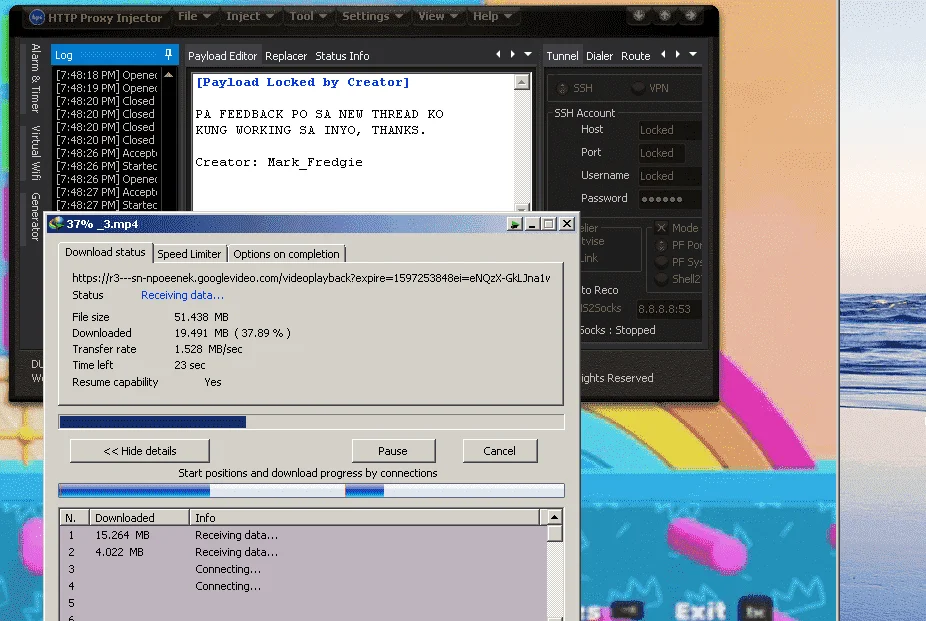
Task: Select the Tunnel tab
Action: tap(562, 56)
